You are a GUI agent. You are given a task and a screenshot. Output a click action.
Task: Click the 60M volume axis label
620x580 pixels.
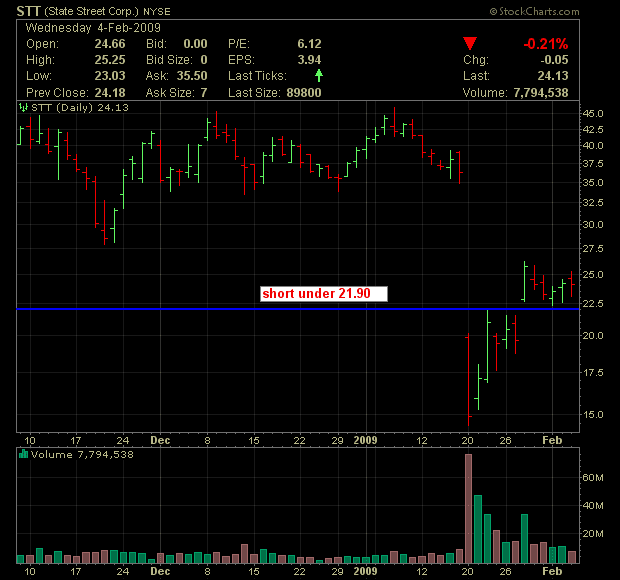pos(593,477)
